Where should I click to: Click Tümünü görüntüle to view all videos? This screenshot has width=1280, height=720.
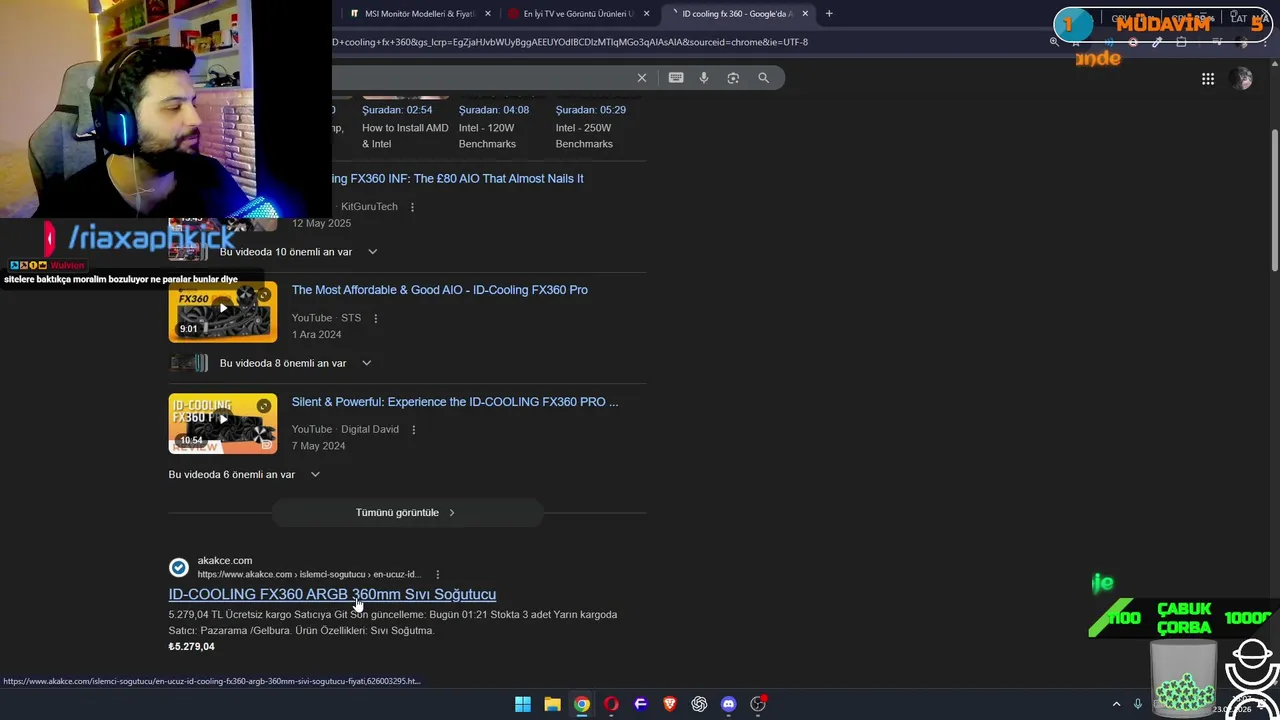[x=407, y=513]
